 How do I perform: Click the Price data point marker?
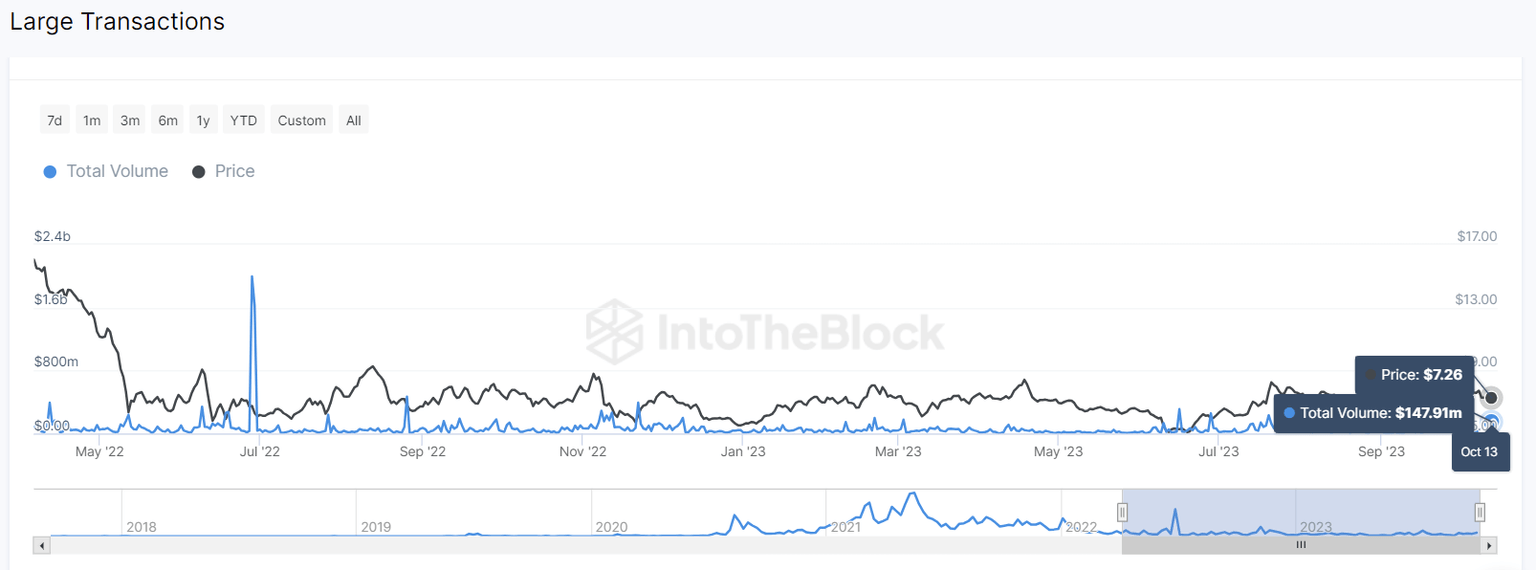pos(1491,397)
